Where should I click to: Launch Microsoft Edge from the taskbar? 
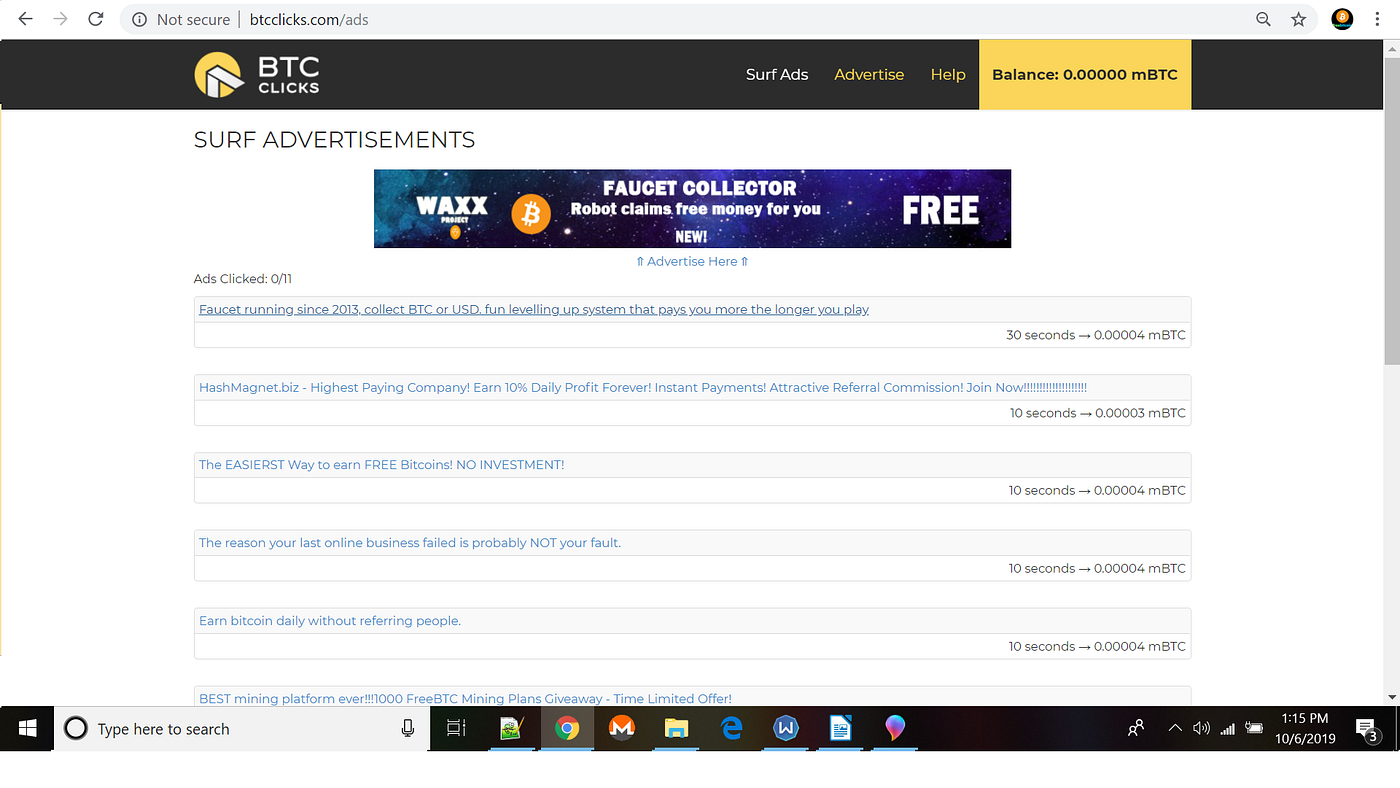(x=732, y=729)
